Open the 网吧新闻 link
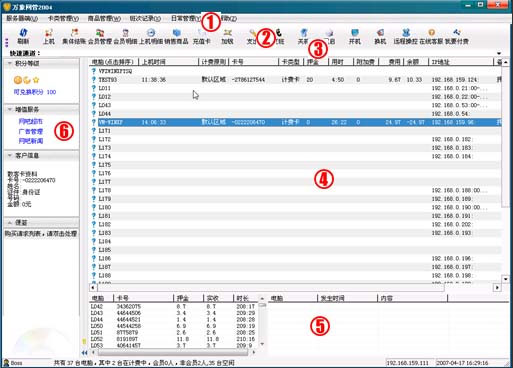Image resolution: width=513 pixels, height=368 pixels. pyautogui.click(x=31, y=141)
